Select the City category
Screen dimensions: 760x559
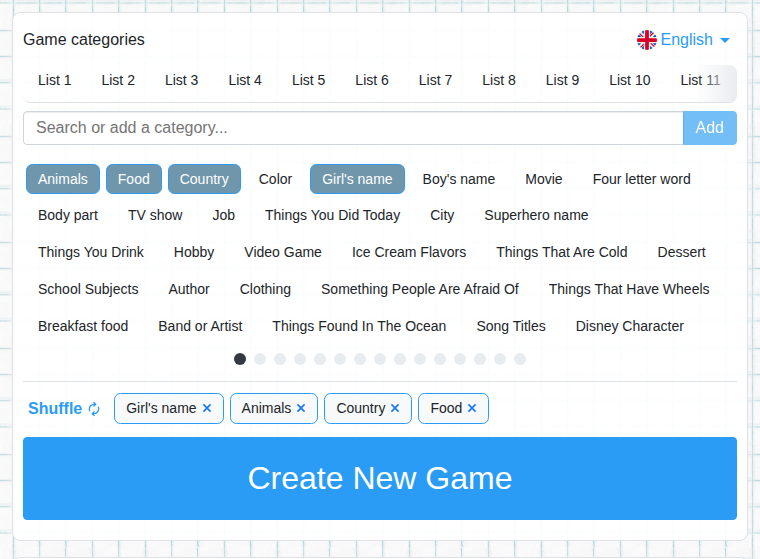click(x=442, y=215)
